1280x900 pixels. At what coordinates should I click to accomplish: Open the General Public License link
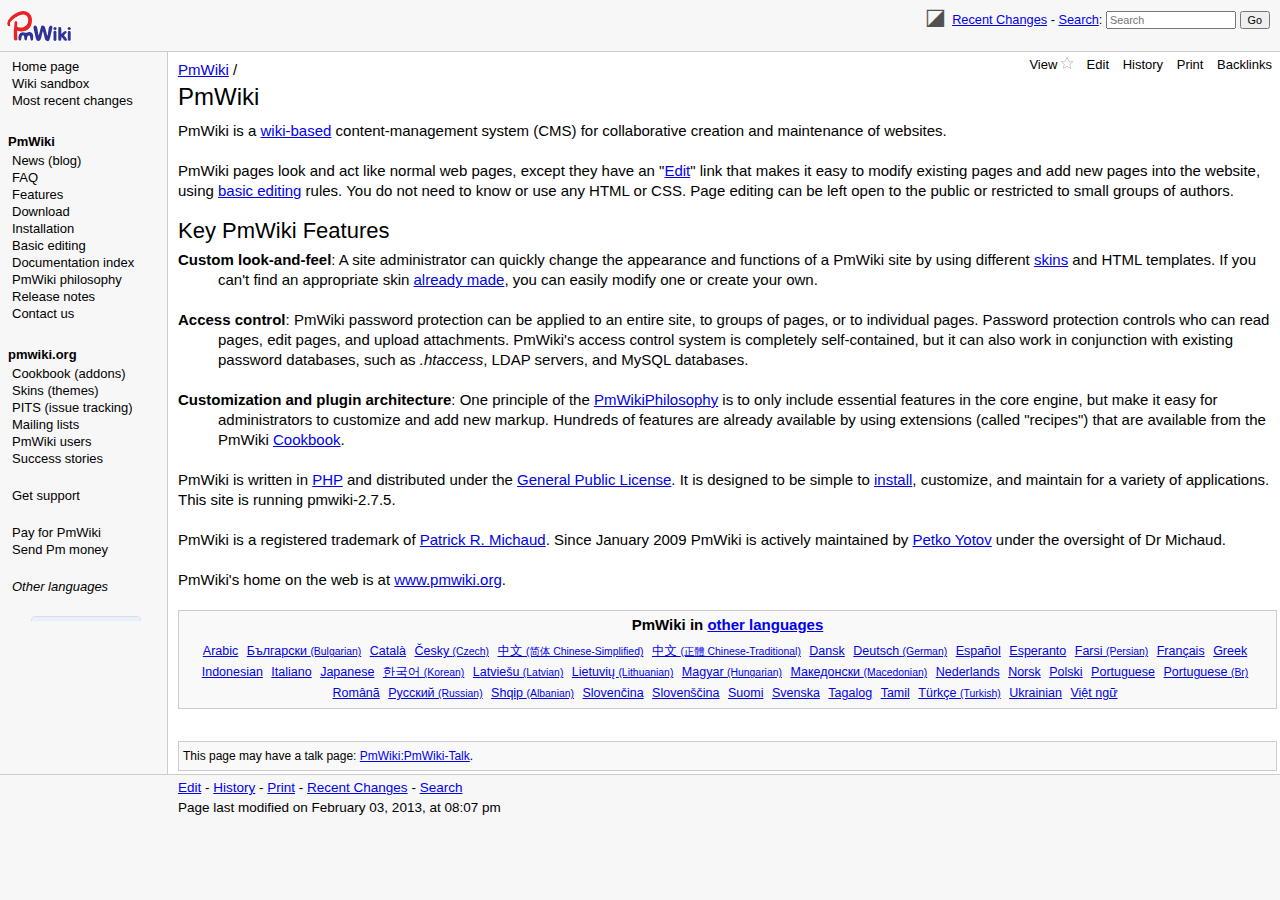pyautogui.click(x=594, y=480)
